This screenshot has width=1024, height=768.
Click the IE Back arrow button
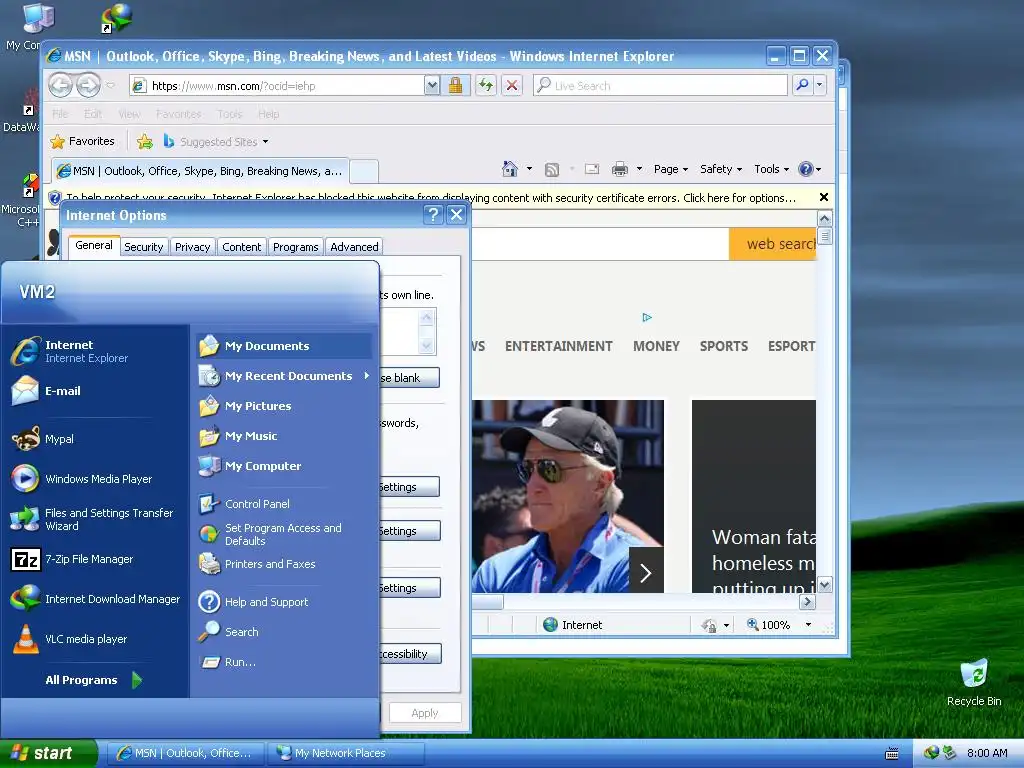pos(60,85)
